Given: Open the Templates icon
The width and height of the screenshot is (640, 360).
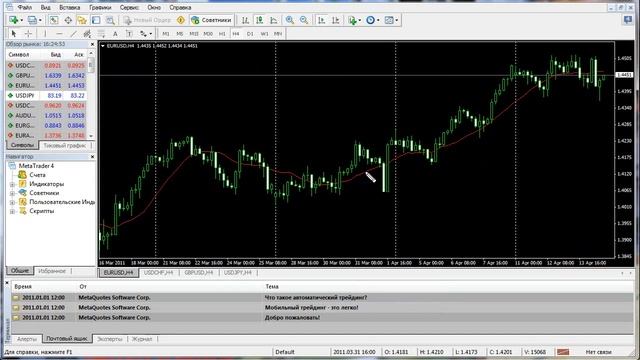Looking at the screenshot, I should pos(389,20).
